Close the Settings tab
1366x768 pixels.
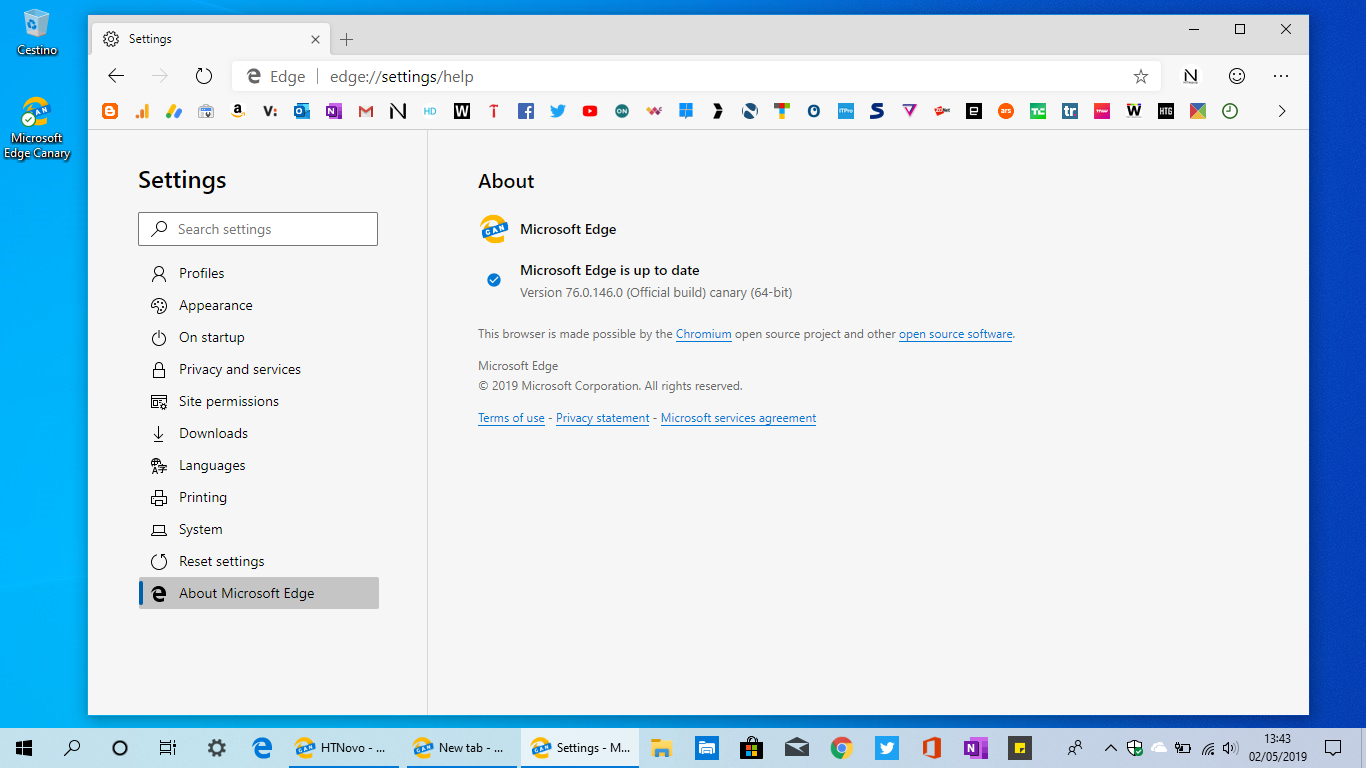tap(315, 40)
